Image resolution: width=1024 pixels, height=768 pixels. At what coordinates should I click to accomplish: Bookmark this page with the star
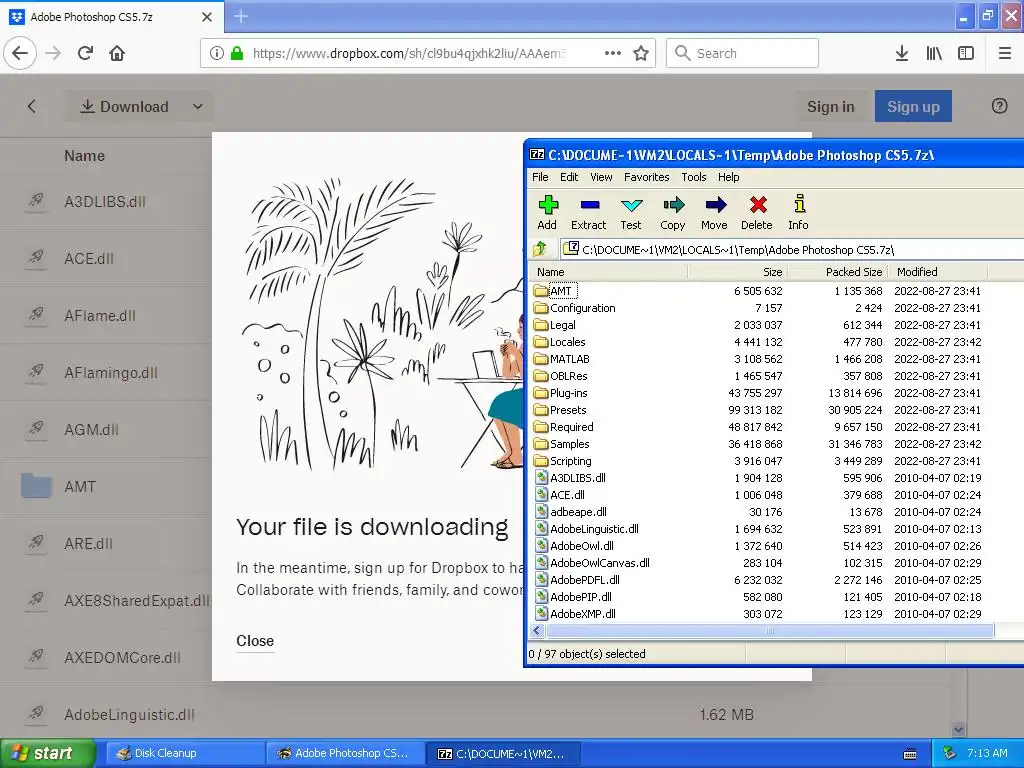pos(641,53)
